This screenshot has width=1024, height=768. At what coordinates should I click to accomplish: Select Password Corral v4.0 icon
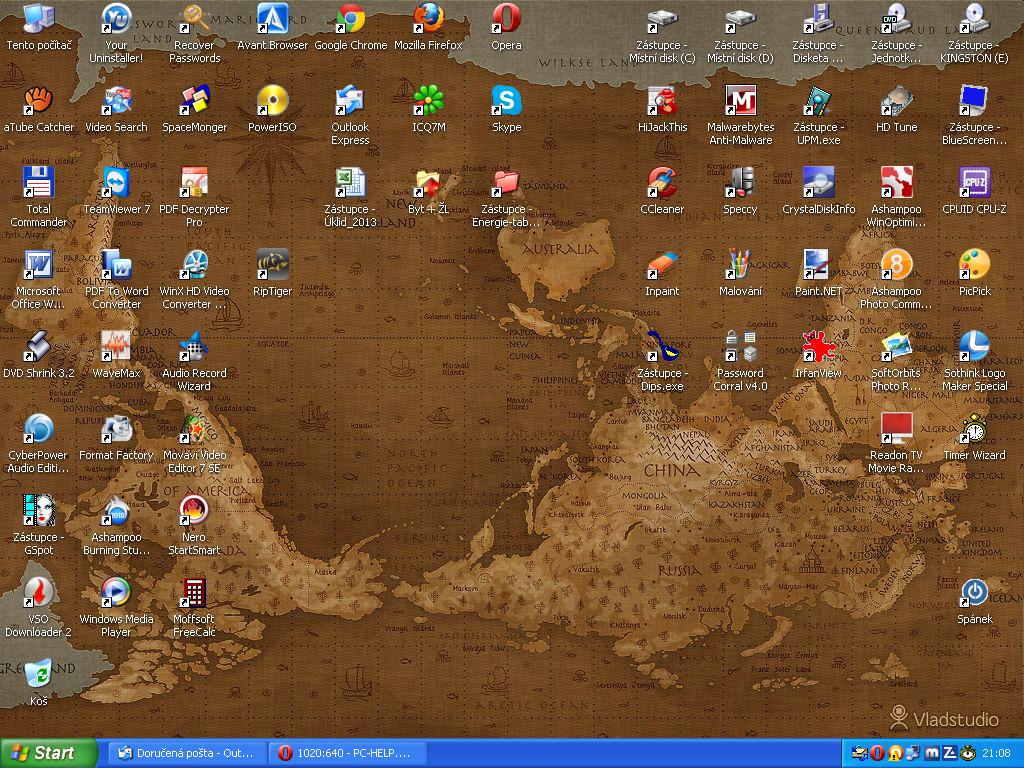pyautogui.click(x=740, y=346)
